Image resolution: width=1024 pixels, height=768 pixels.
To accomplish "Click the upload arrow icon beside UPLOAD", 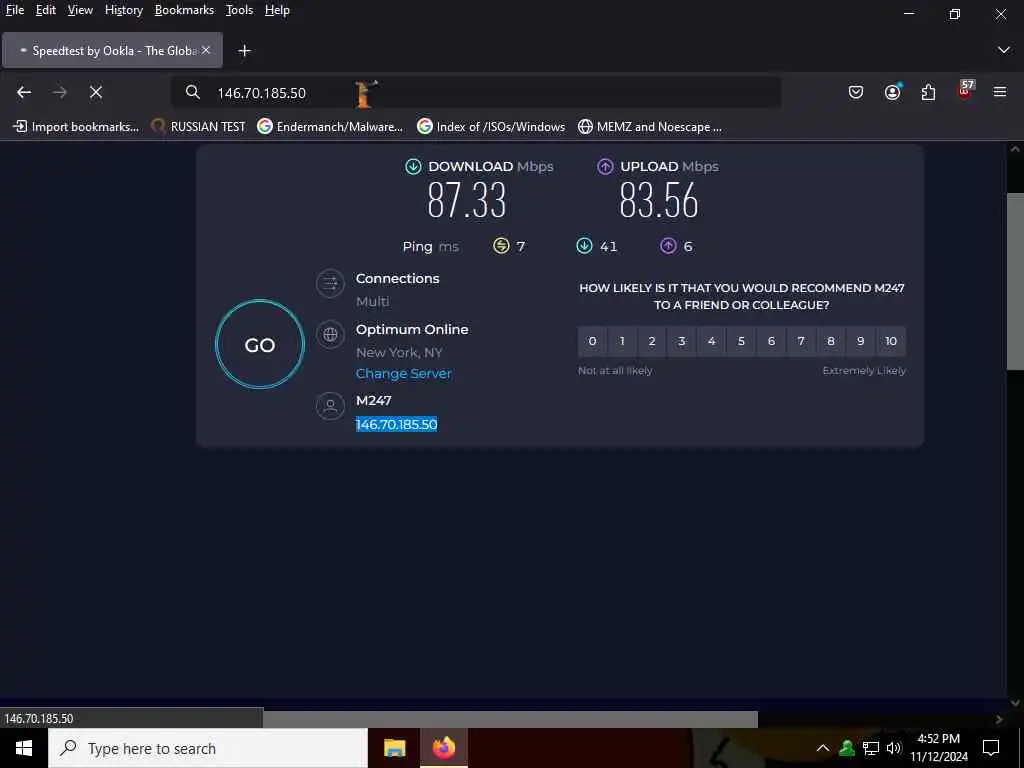I will point(605,167).
